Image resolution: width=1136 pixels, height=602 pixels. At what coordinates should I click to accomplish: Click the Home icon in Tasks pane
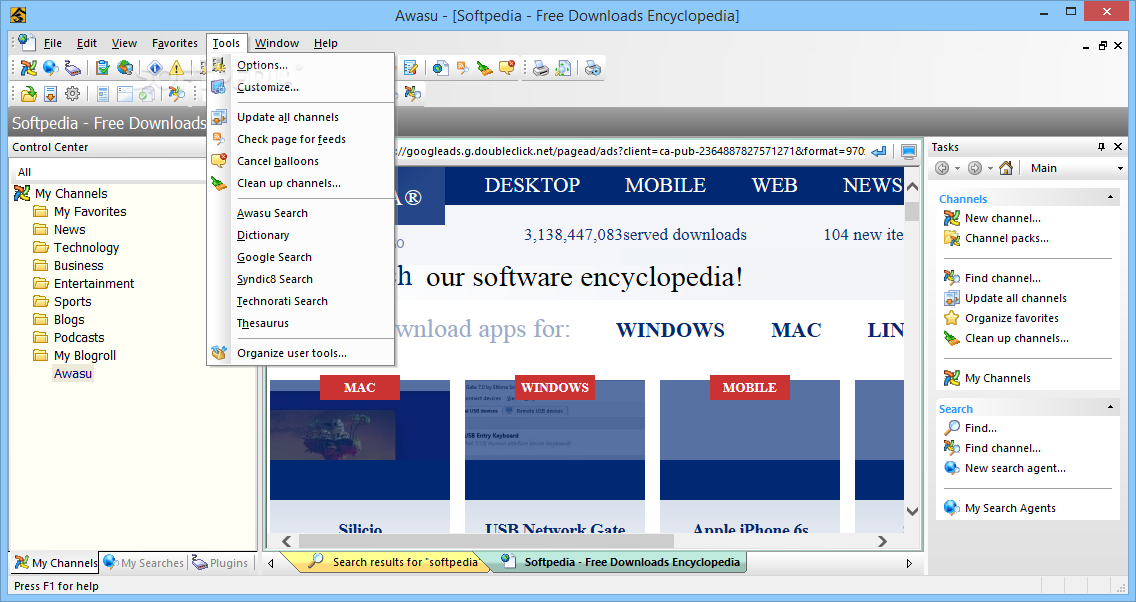pos(1006,168)
